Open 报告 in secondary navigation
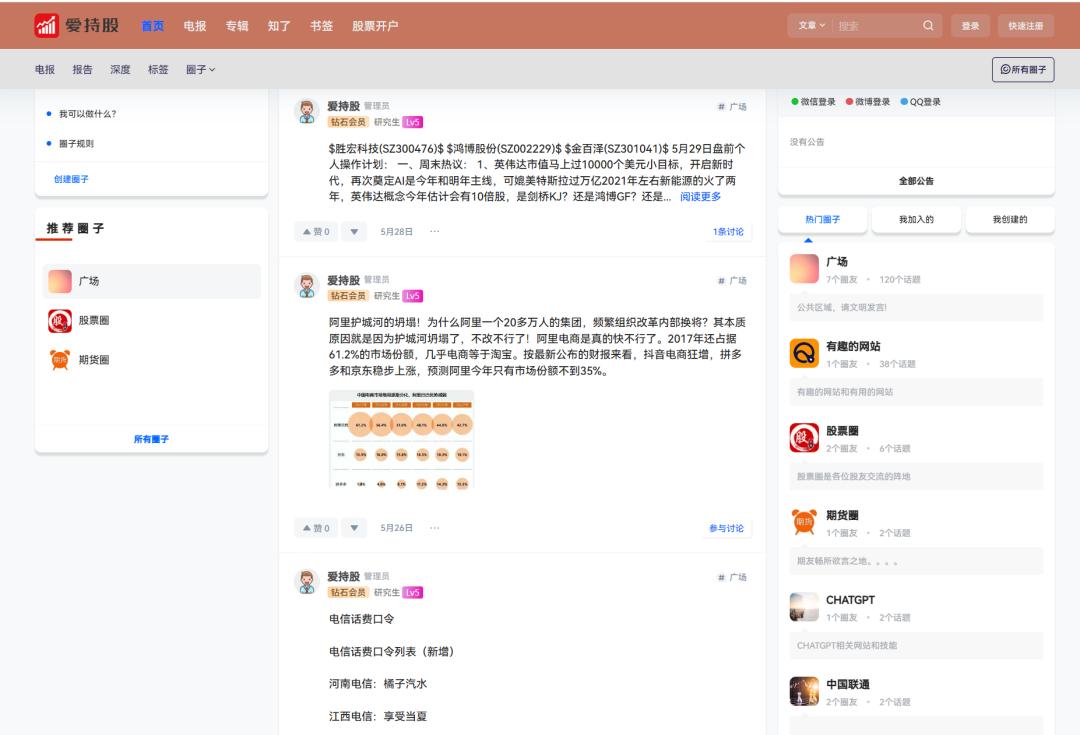The width and height of the screenshot is (1080, 735). [83, 70]
